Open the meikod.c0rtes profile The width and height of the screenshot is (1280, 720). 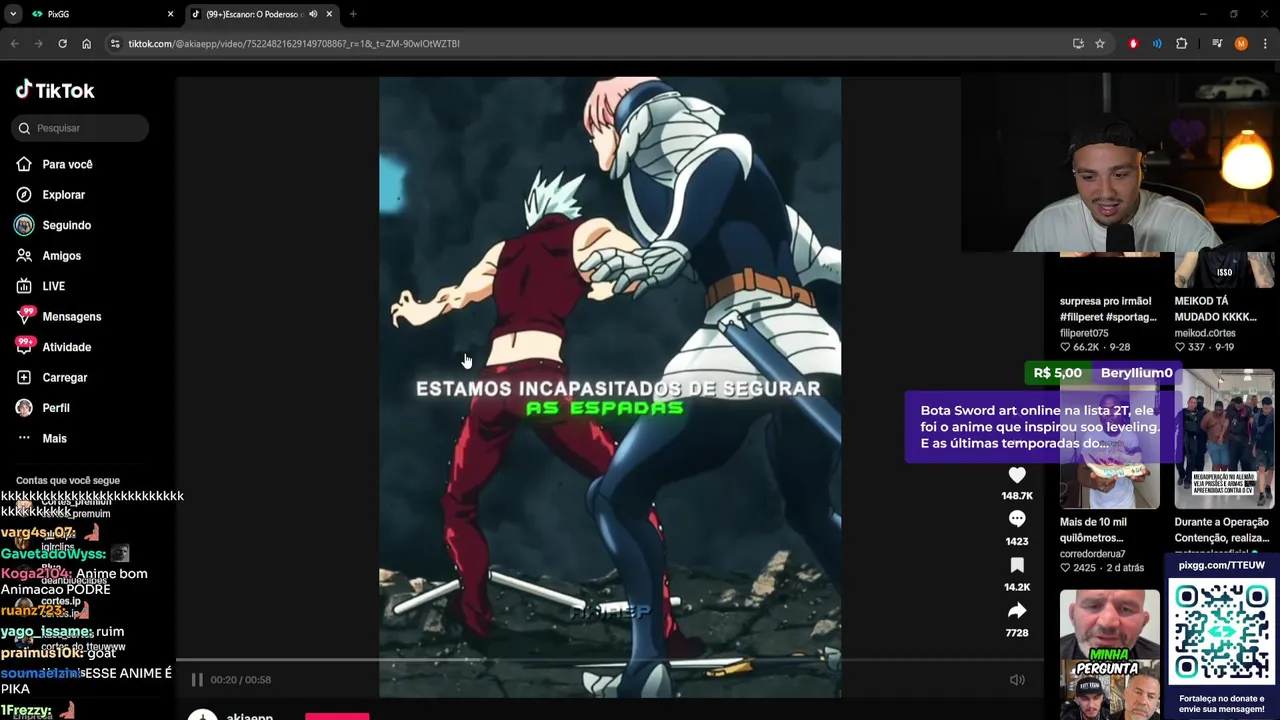pyautogui.click(x=1205, y=333)
